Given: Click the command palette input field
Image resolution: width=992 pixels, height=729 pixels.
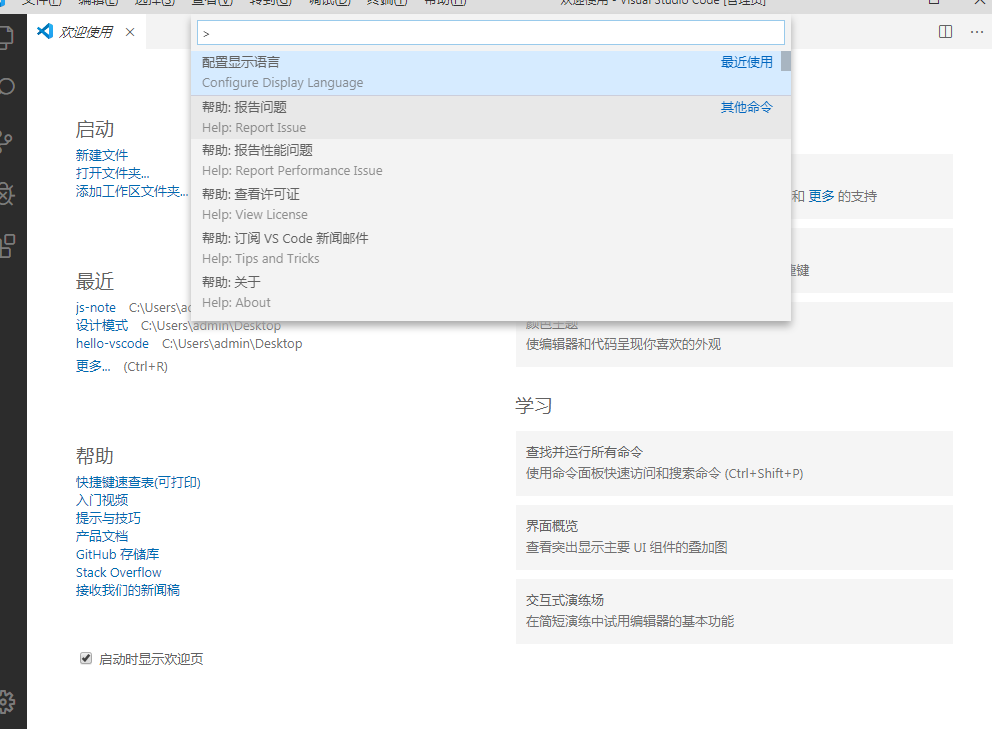Looking at the screenshot, I should pos(491,33).
